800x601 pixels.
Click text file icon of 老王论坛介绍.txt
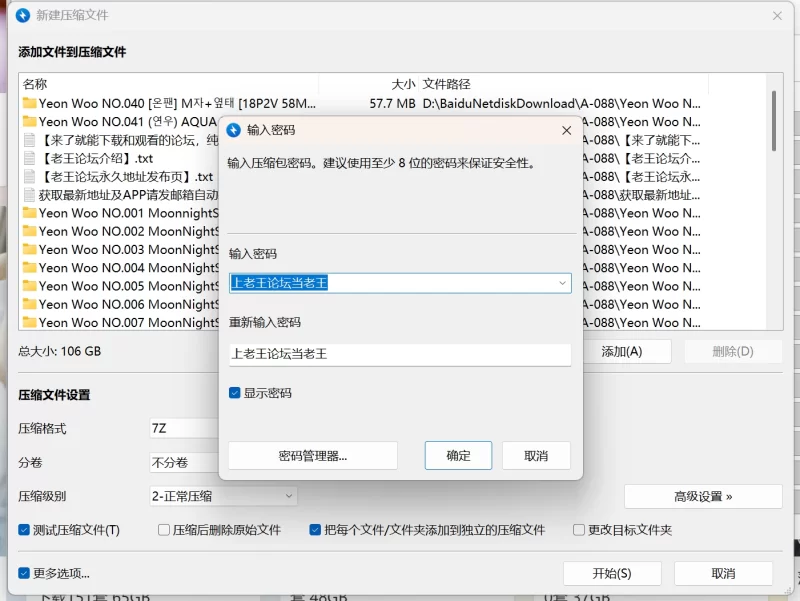(x=29, y=158)
